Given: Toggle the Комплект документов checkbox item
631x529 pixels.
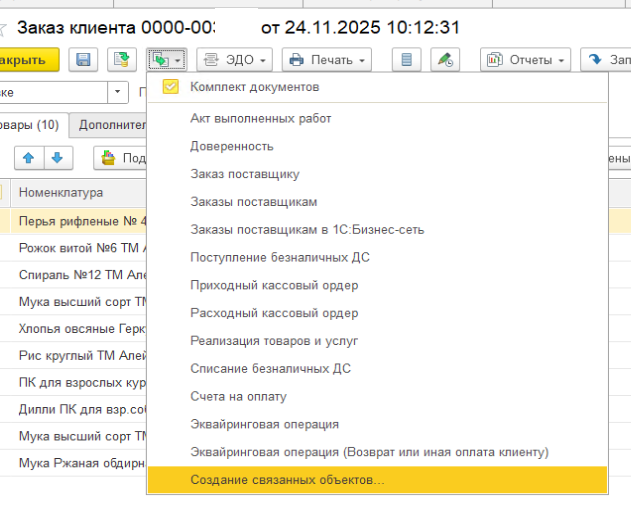Looking at the screenshot, I should 377,87.
